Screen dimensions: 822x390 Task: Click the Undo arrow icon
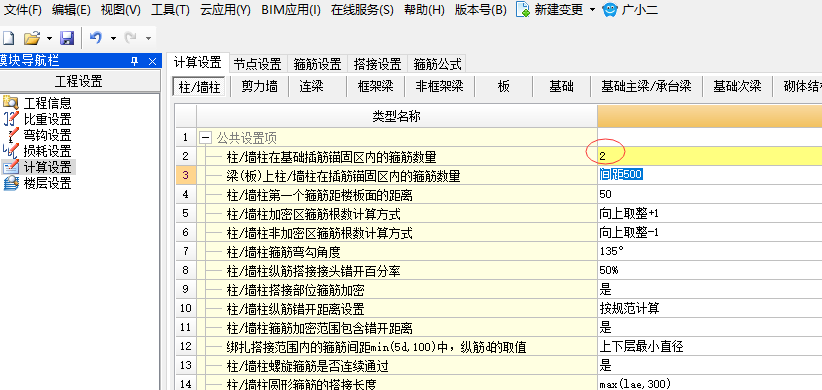click(x=96, y=38)
